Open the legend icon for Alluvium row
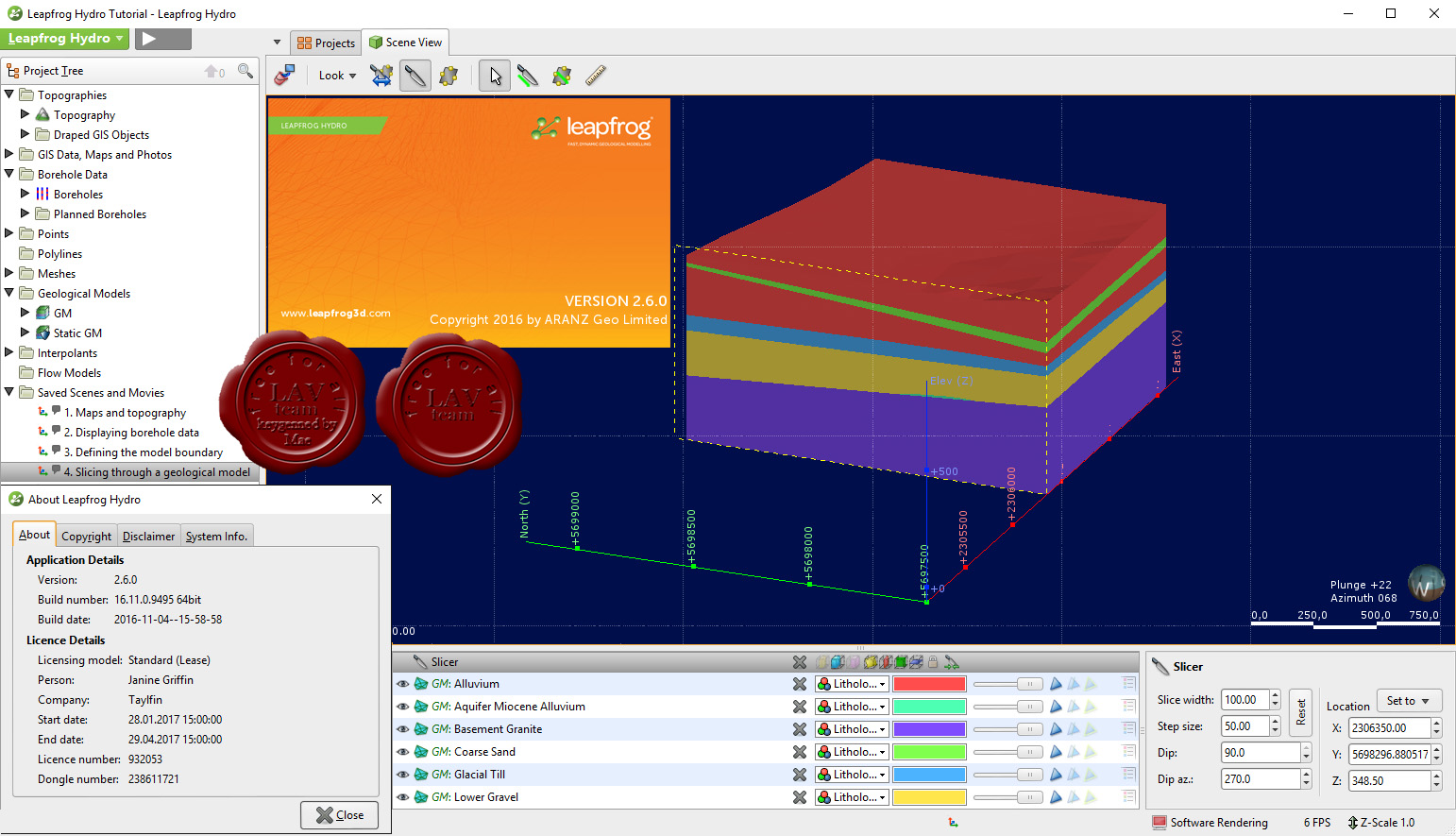The height and width of the screenshot is (836, 1456). 1128,684
